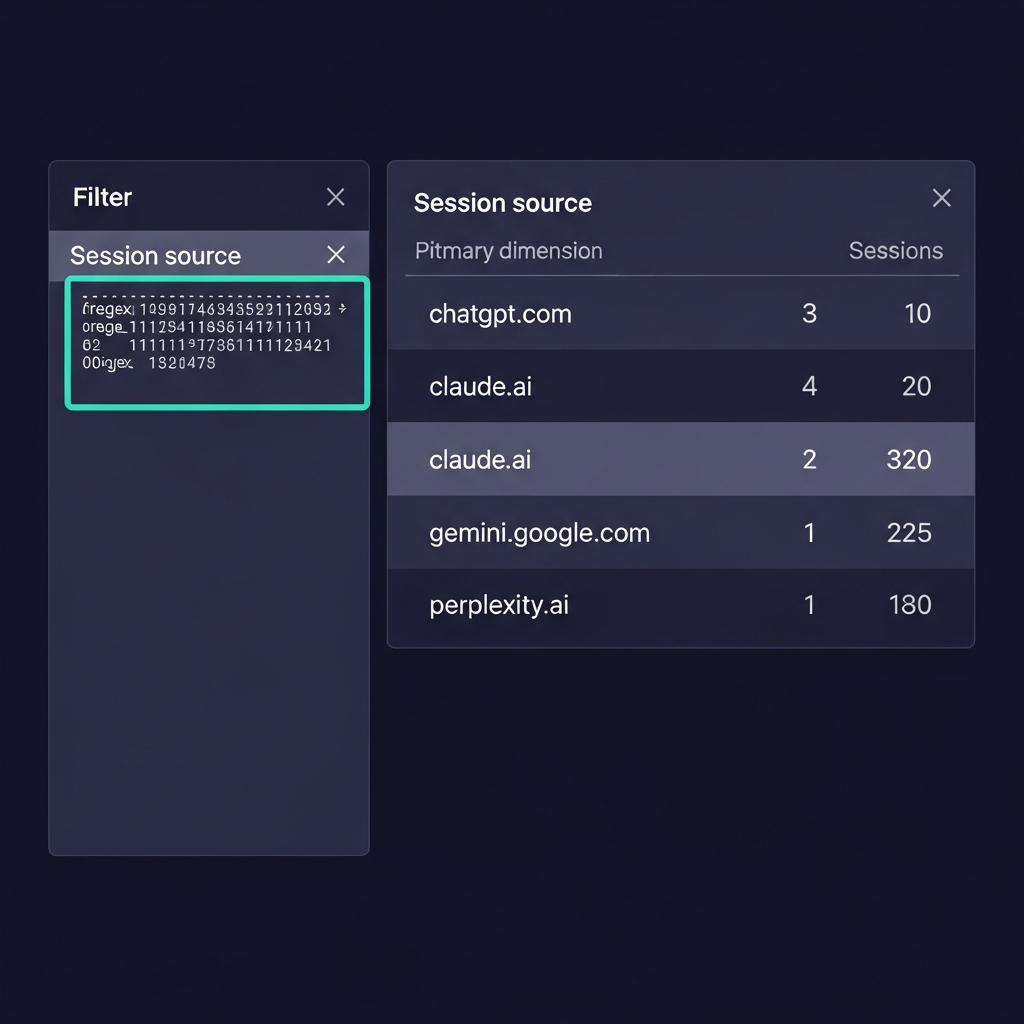Image resolution: width=1024 pixels, height=1024 pixels.
Task: Click the Session source table title
Action: (x=503, y=203)
